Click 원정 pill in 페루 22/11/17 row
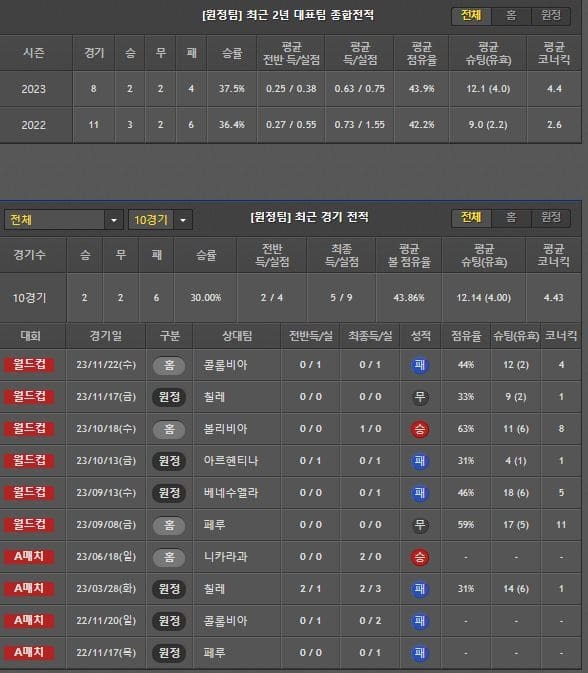This screenshot has width=588, height=673. click(169, 653)
